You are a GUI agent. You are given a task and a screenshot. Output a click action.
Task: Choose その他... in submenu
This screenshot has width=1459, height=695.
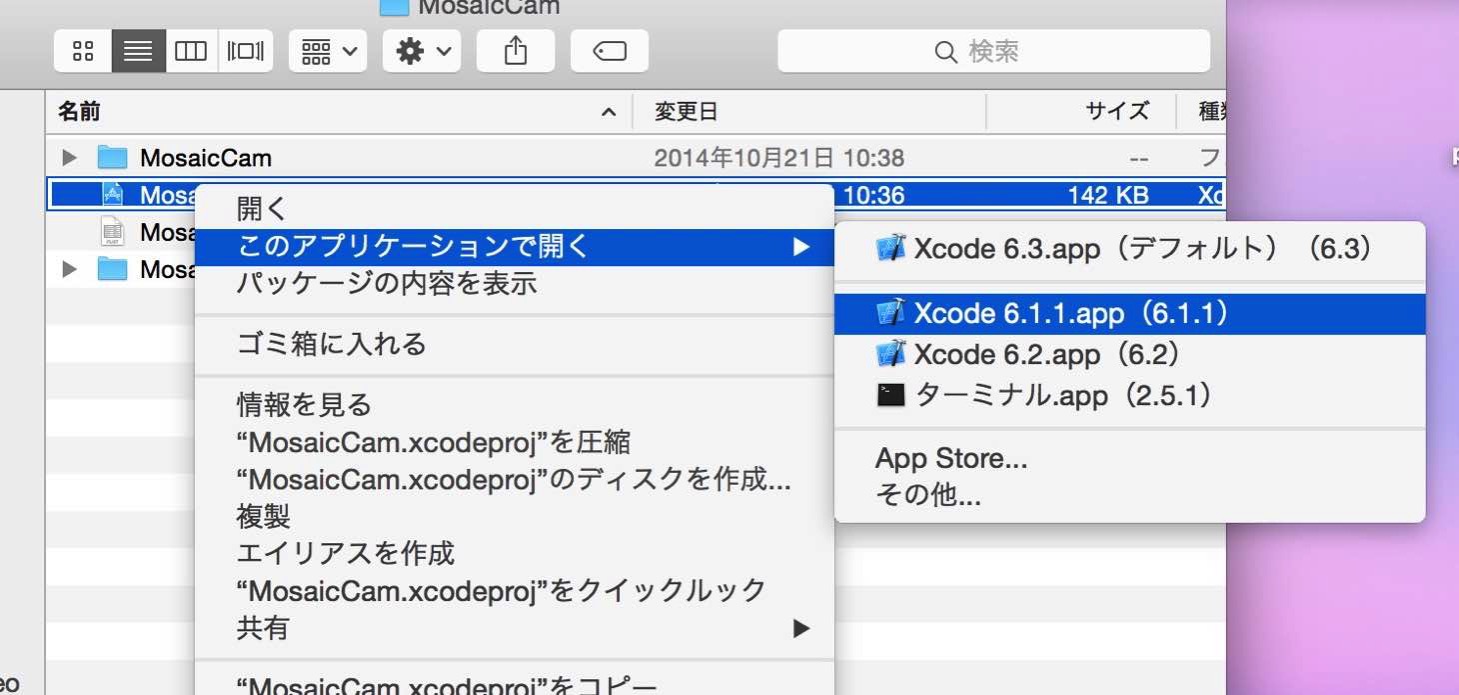pos(1130,495)
